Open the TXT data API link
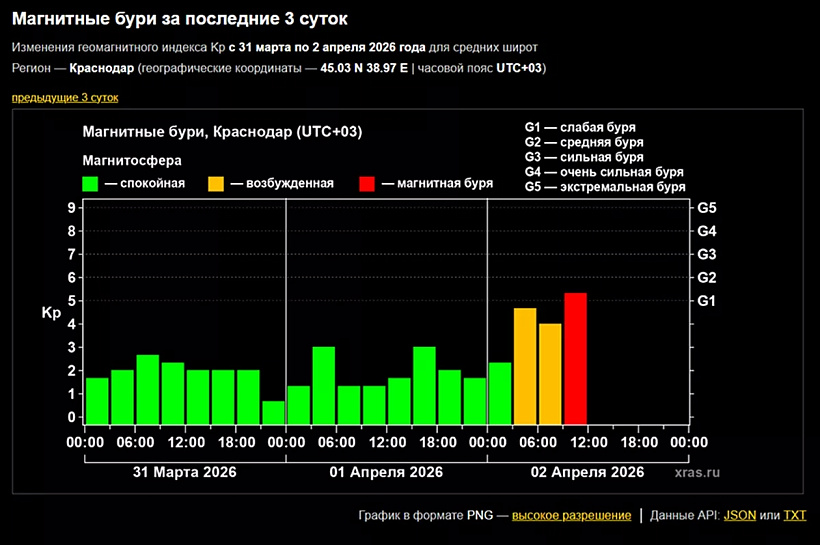This screenshot has width=820, height=545. [794, 516]
